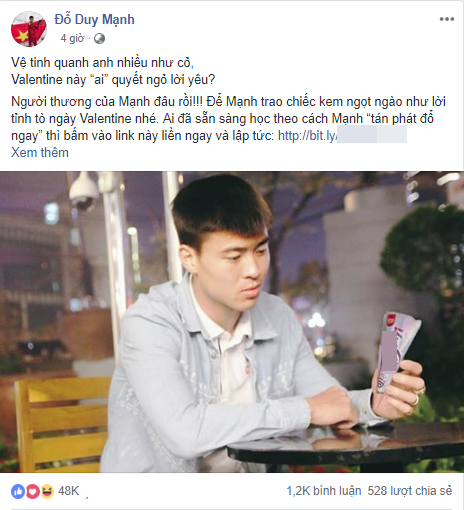464x510 pixels.
Task: Show the 1,2K bình luận comments
Action: point(324,491)
